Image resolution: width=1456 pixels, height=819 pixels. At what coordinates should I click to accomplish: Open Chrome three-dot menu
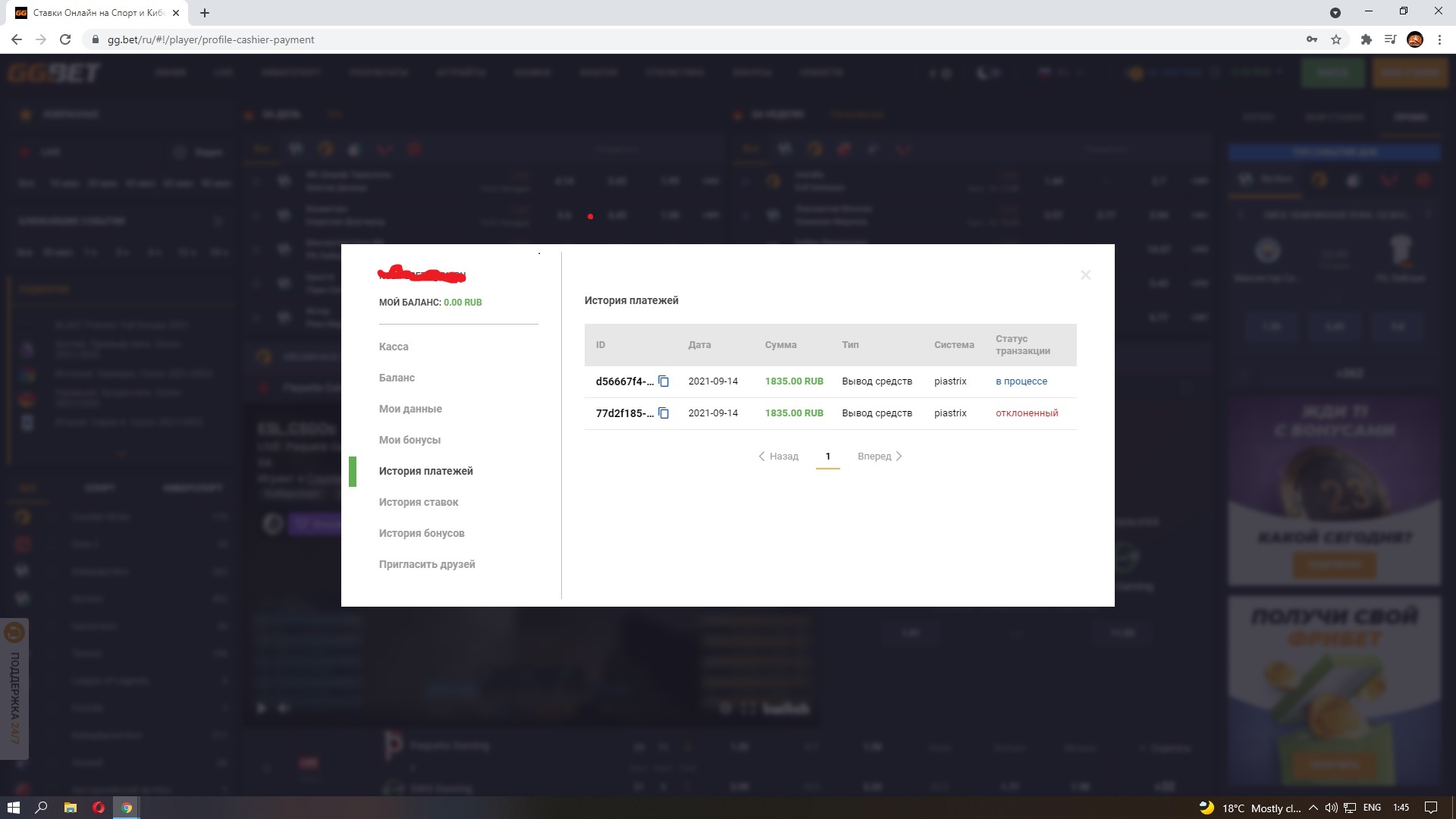(1439, 39)
